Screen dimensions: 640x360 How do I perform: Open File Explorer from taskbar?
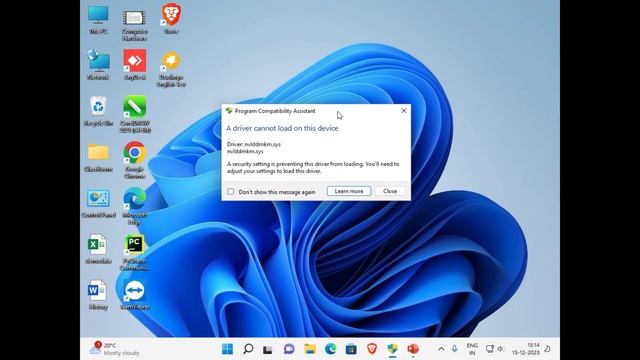click(x=310, y=349)
